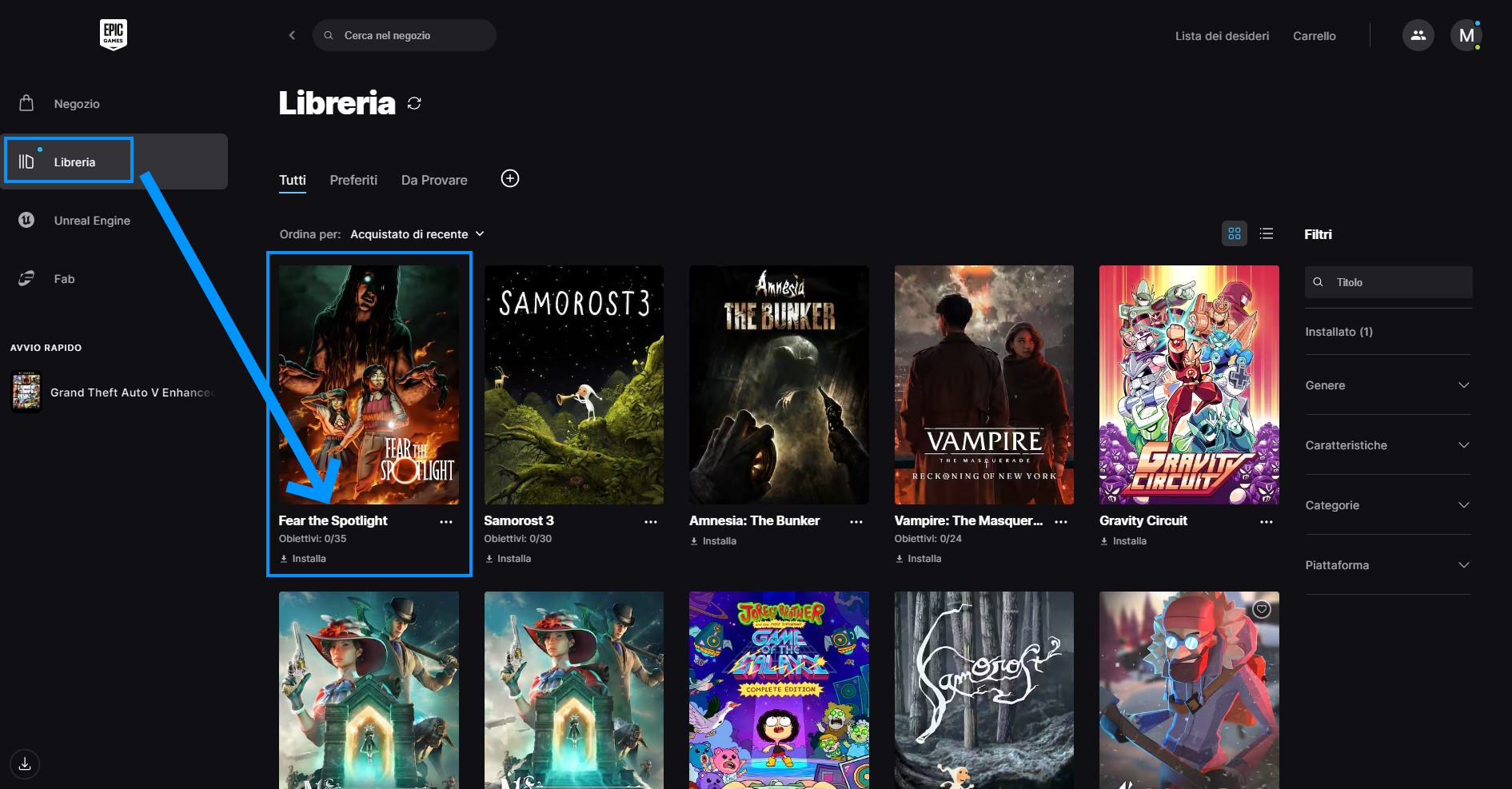The image size is (1512, 789).
Task: Open Negozio in the sidebar
Action: click(x=77, y=104)
